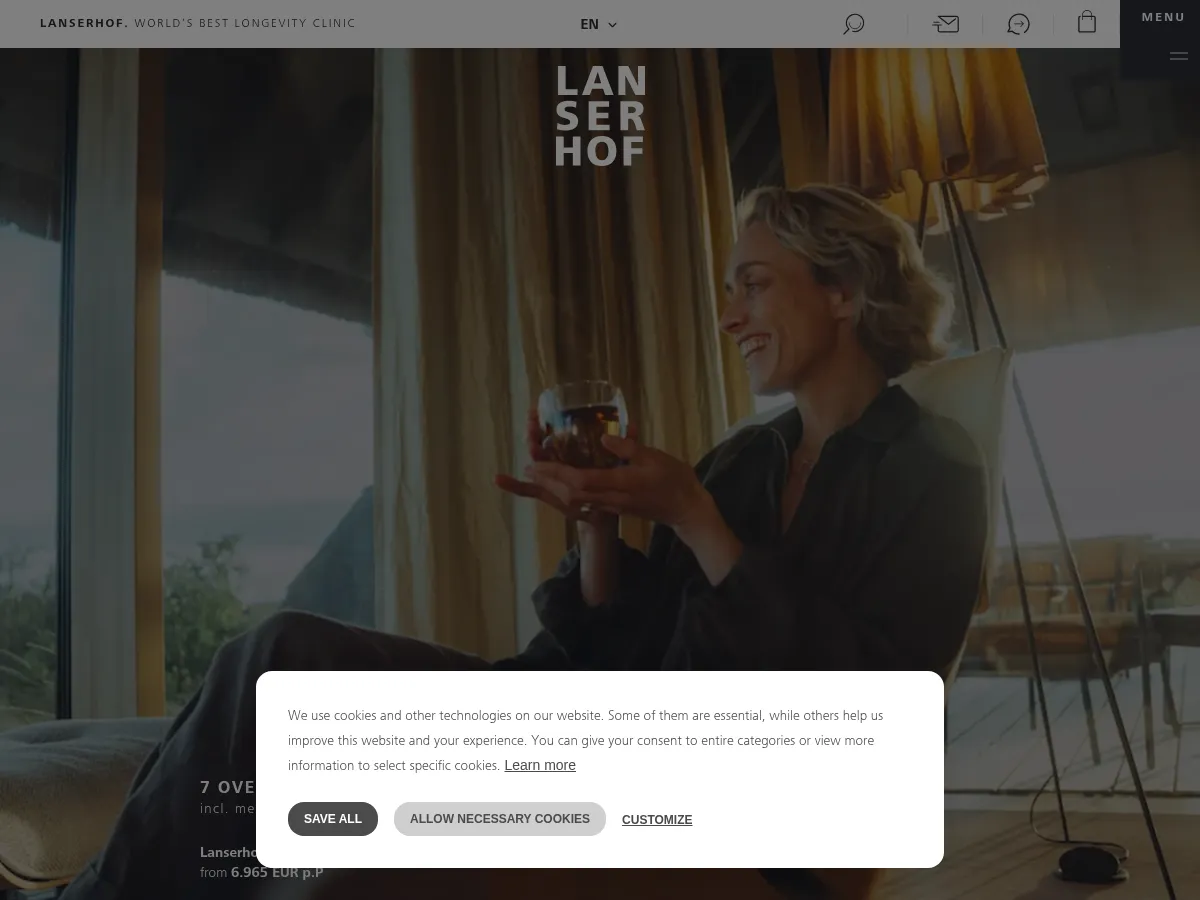1200x900 pixels.
Task: Click the 6.965 EUR p.P price text
Action: coord(277,872)
